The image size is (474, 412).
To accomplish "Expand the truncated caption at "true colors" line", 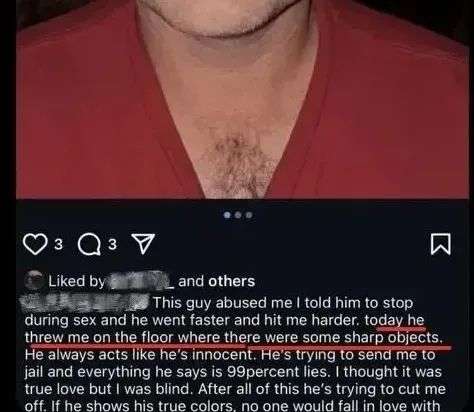I will [232, 406].
